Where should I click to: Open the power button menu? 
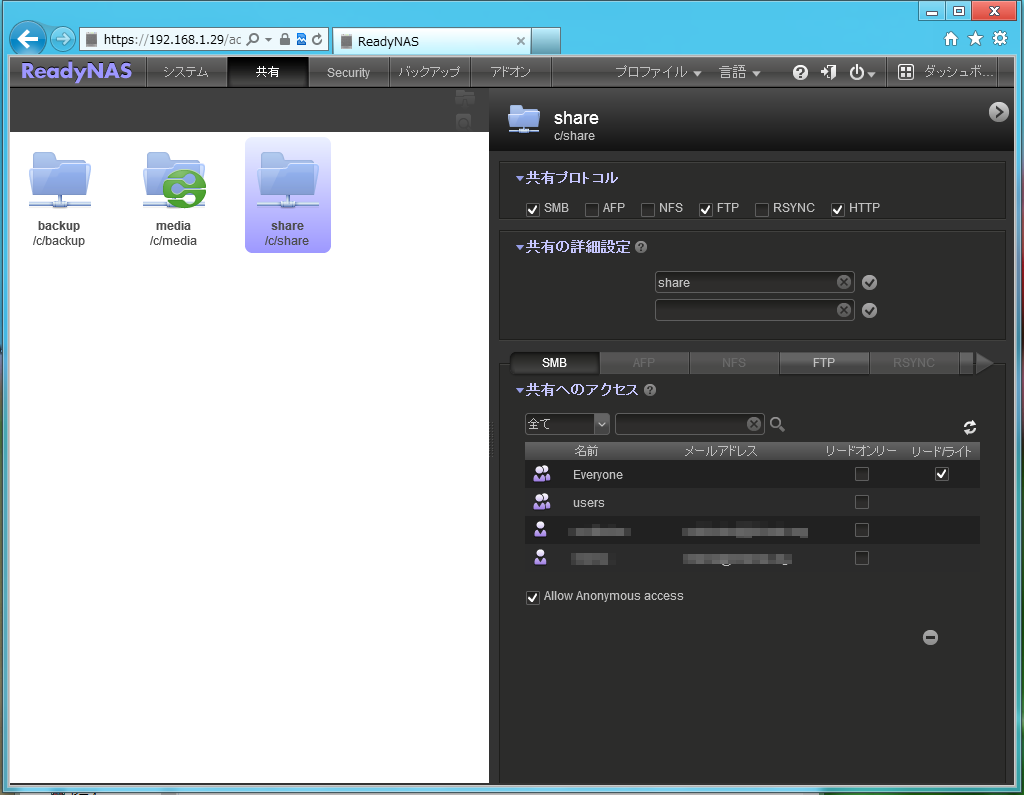point(861,72)
